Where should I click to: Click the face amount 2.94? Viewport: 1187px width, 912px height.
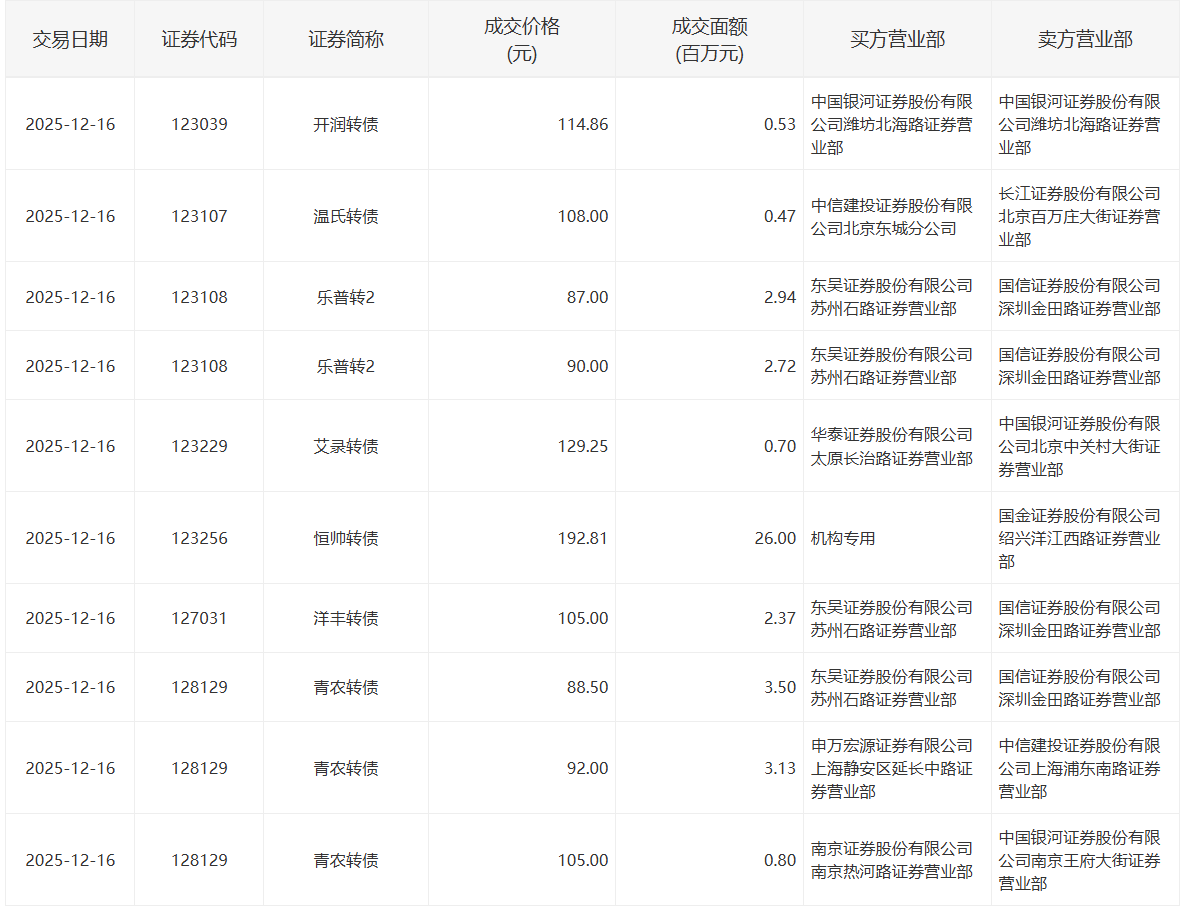780,297
